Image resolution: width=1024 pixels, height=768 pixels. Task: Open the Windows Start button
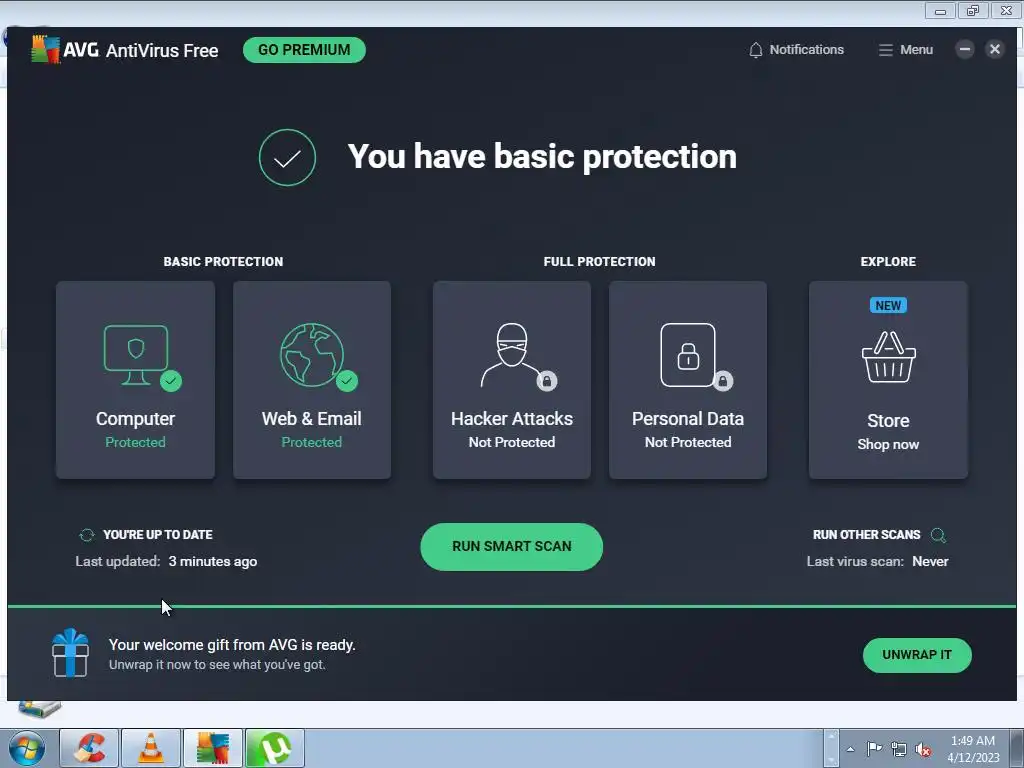point(27,748)
